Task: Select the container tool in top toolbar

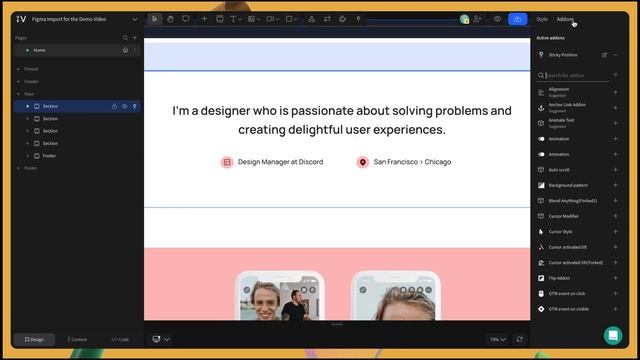Action: click(x=220, y=19)
